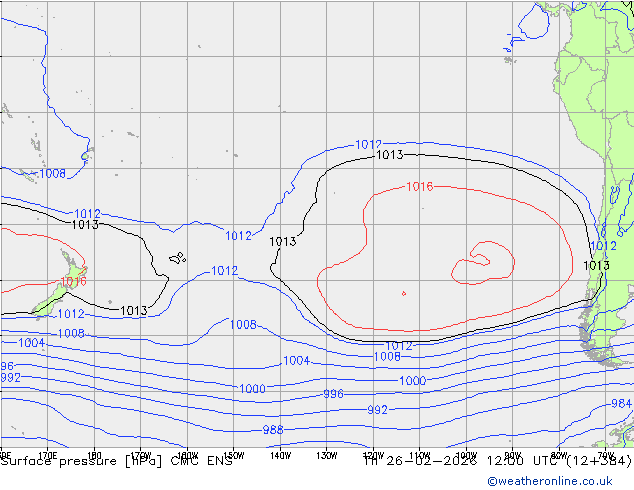Click the 992 label between 996 and 988
This screenshot has height=490, width=634.
(x=377, y=410)
